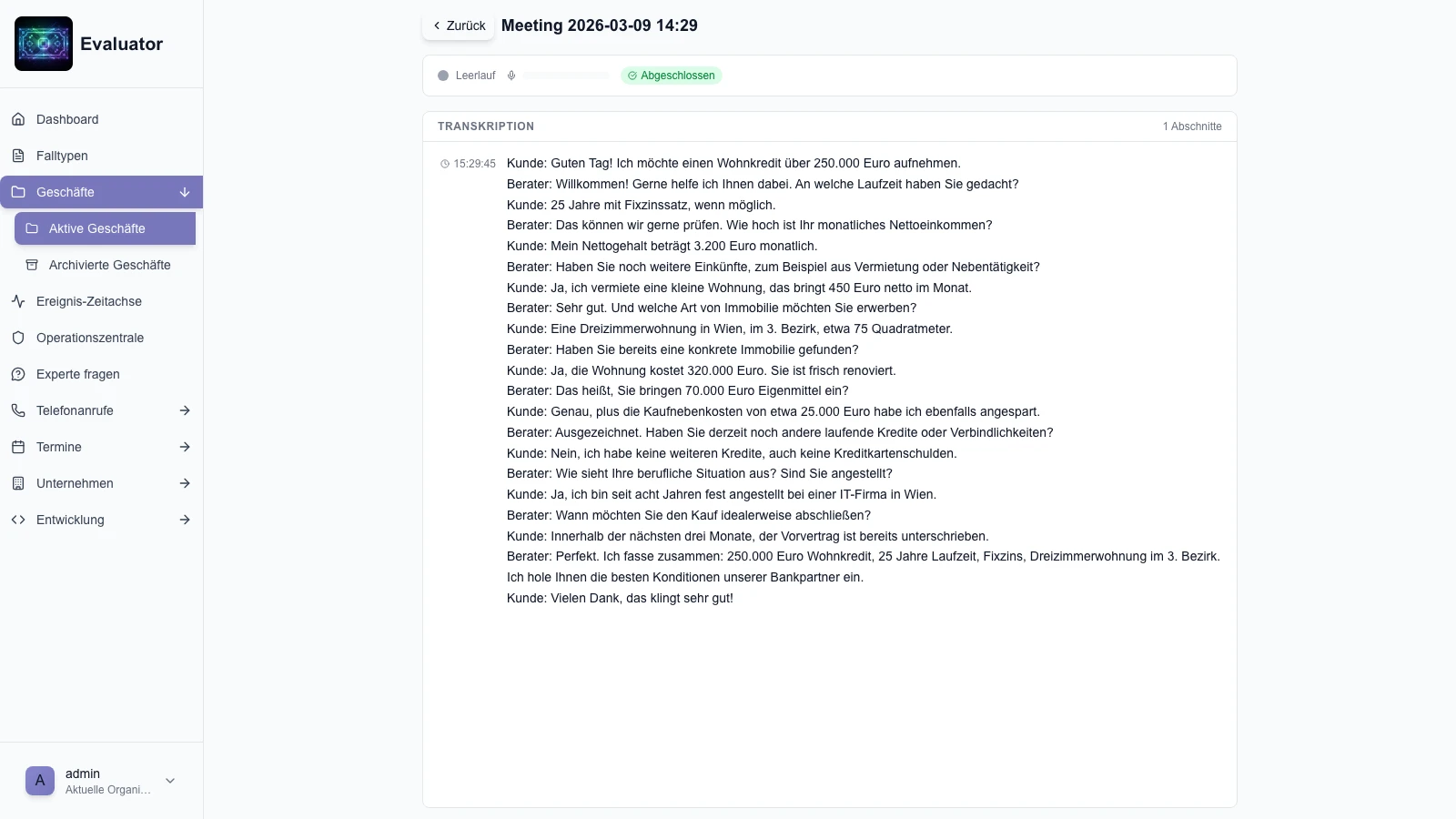Click the microphone icon beside Leerlauf

(x=511, y=76)
